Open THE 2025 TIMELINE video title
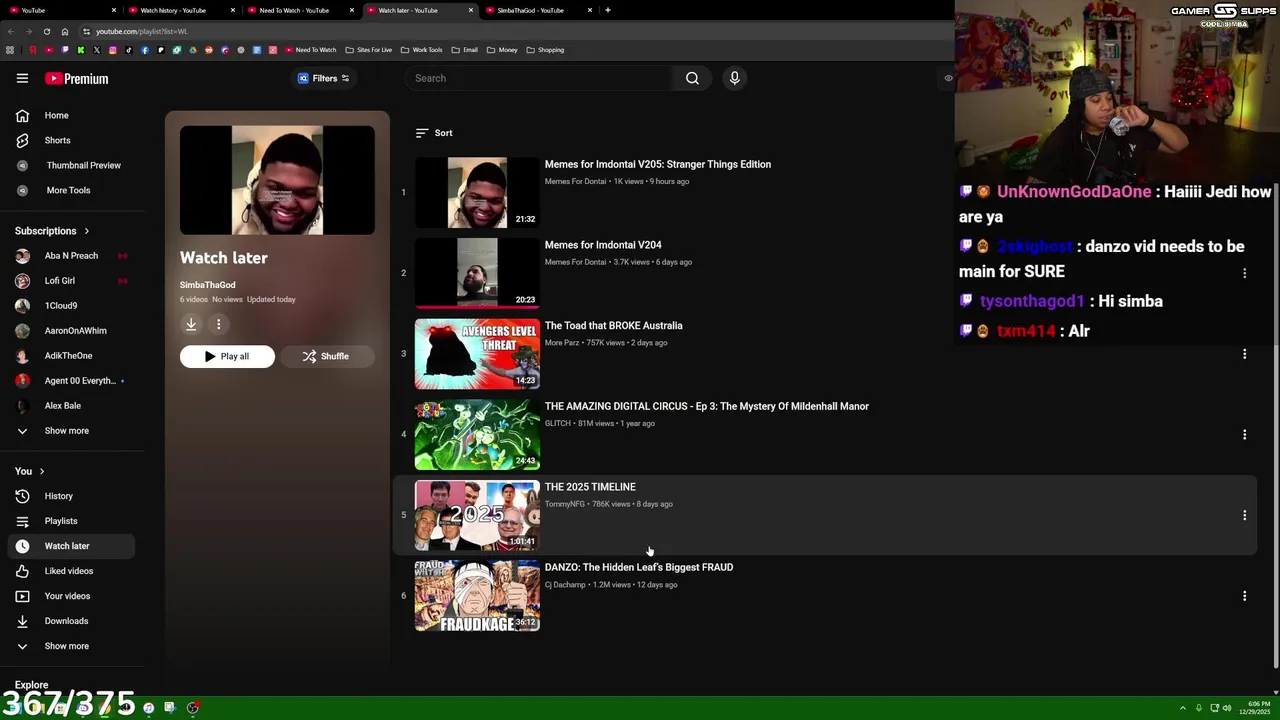 590,487
